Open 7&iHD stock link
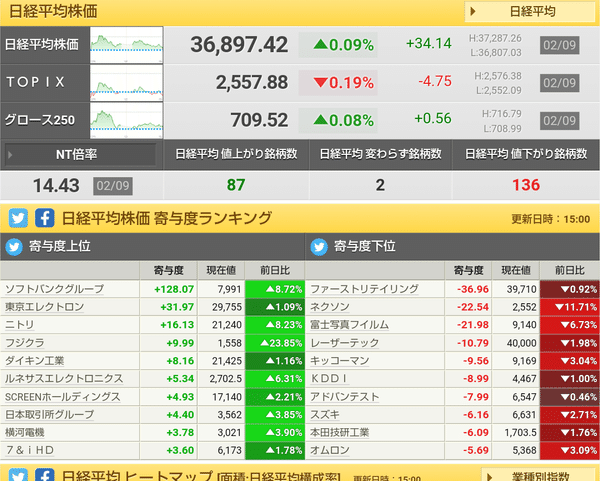Viewport: 600px width, 481px height. 30,450
